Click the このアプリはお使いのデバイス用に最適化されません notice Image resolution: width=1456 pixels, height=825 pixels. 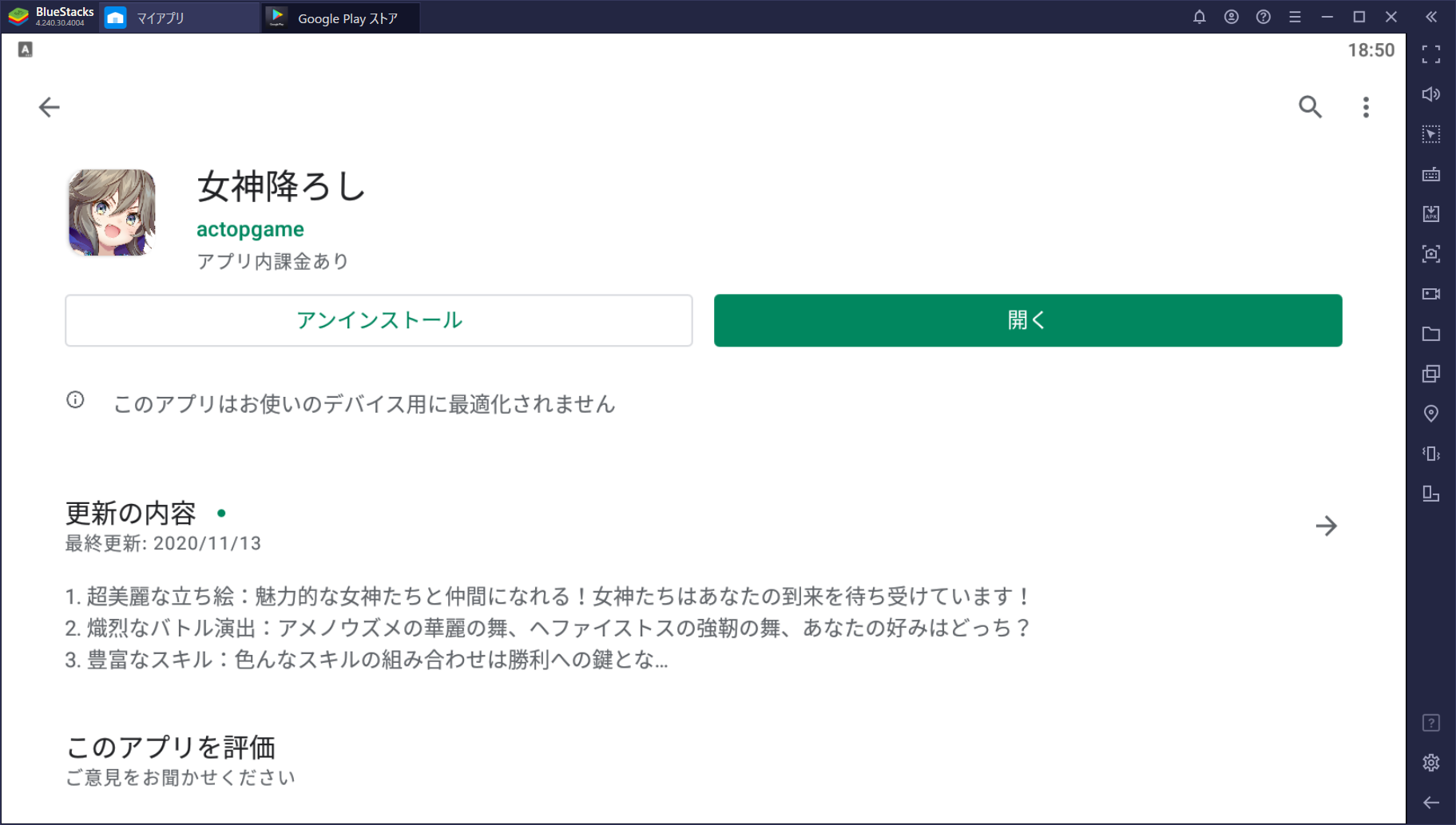point(364,404)
